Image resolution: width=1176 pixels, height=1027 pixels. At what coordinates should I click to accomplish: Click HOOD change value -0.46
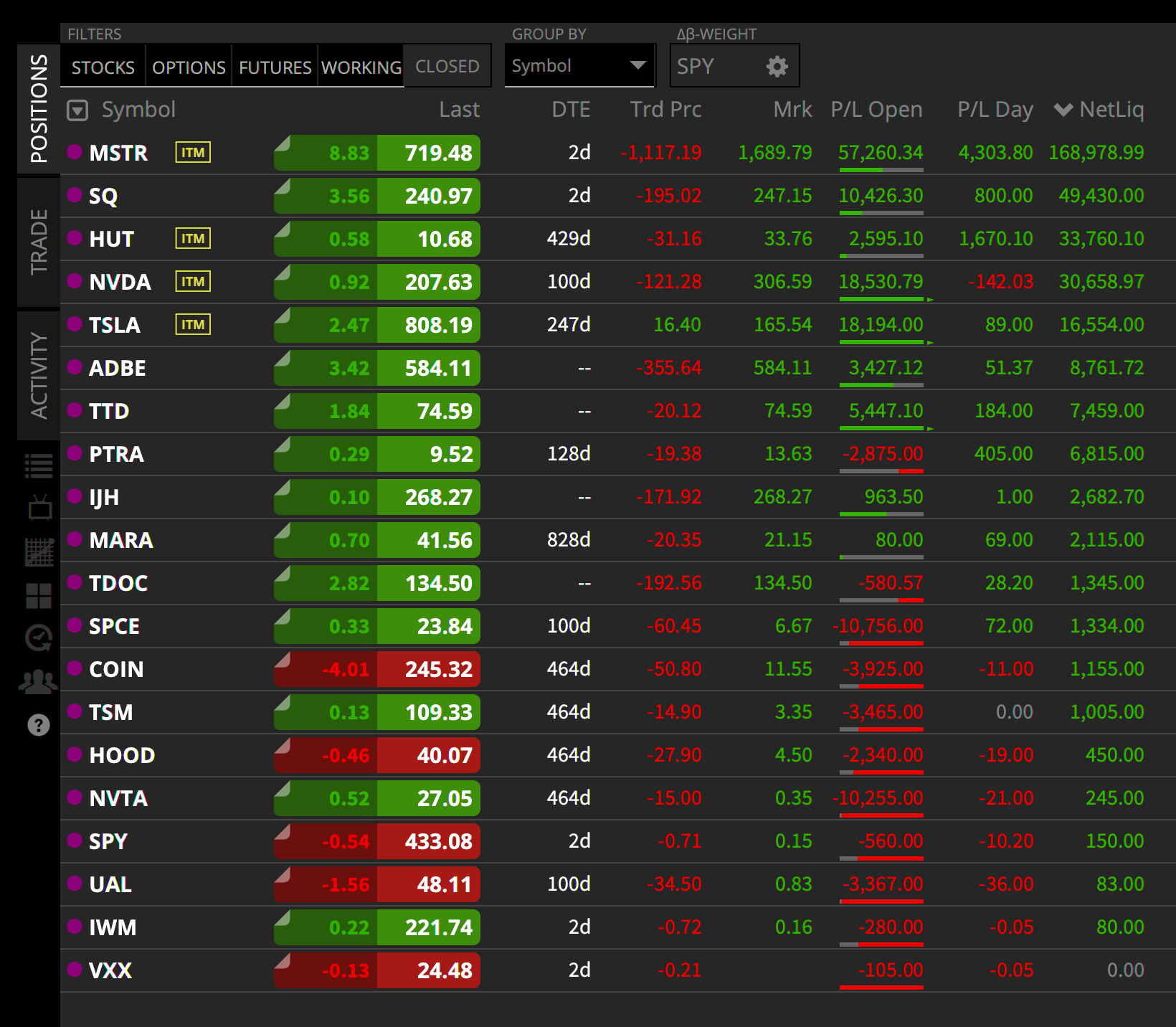(x=346, y=755)
